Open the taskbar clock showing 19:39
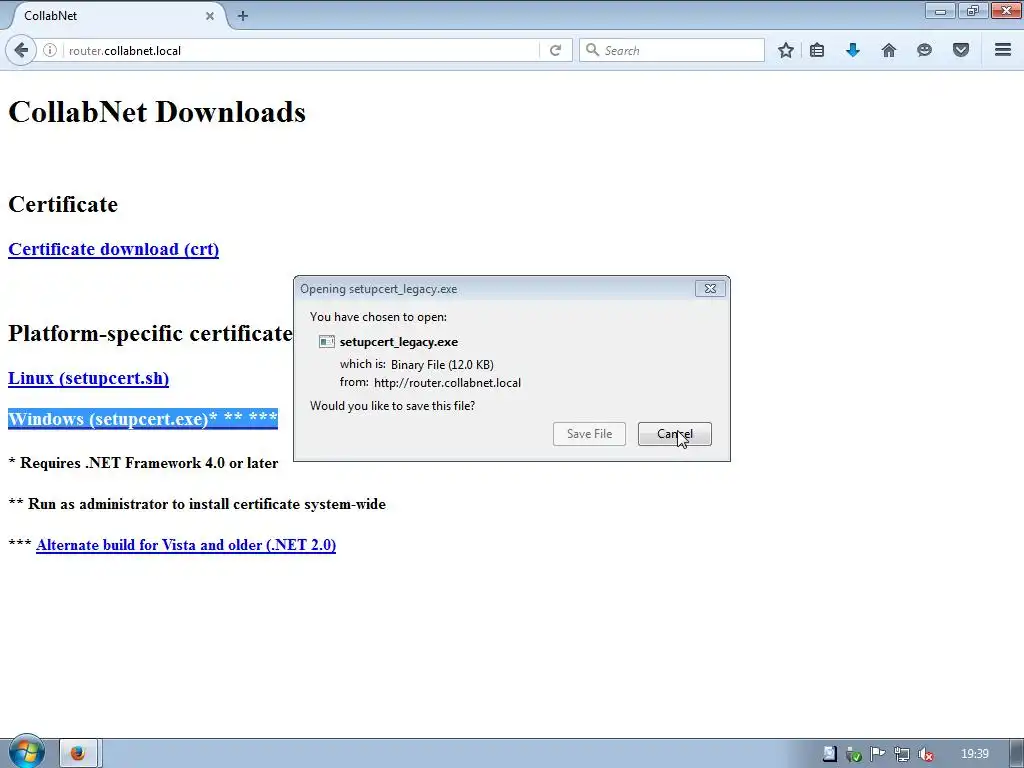Screen dimensions: 1024x768 [975, 754]
